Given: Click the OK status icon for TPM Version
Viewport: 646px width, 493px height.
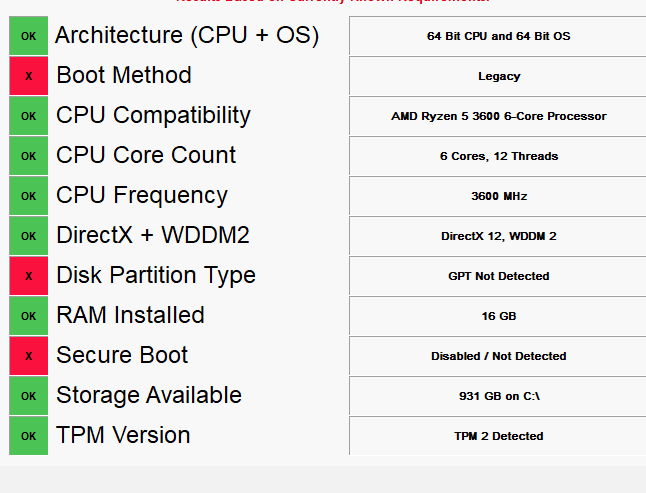Looking at the screenshot, I should (28, 435).
